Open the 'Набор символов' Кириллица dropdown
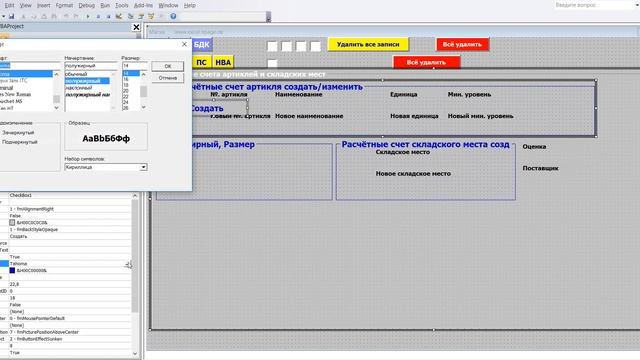Viewport: 640px width, 360px height. (143, 167)
